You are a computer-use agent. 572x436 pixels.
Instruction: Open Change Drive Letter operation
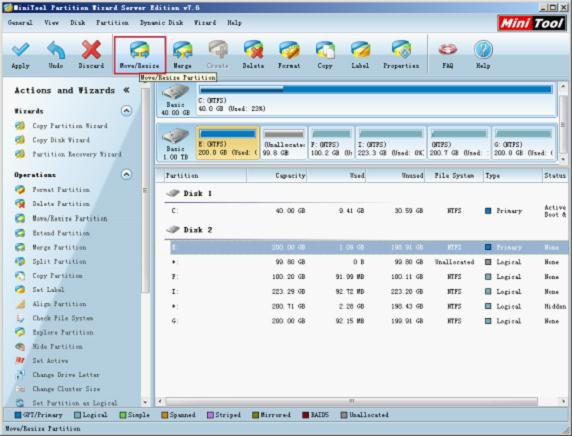coord(57,375)
